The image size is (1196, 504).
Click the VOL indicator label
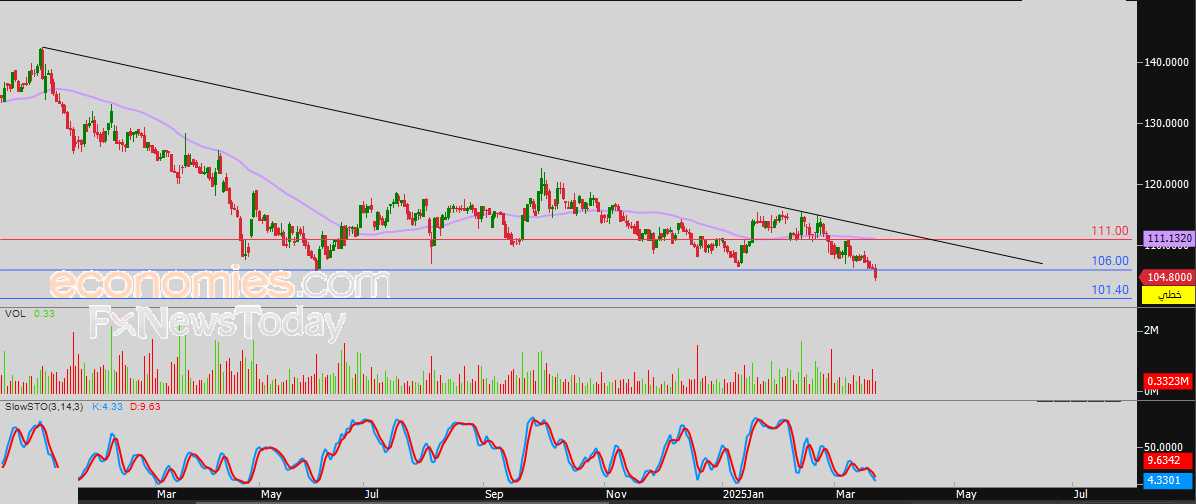[15, 313]
